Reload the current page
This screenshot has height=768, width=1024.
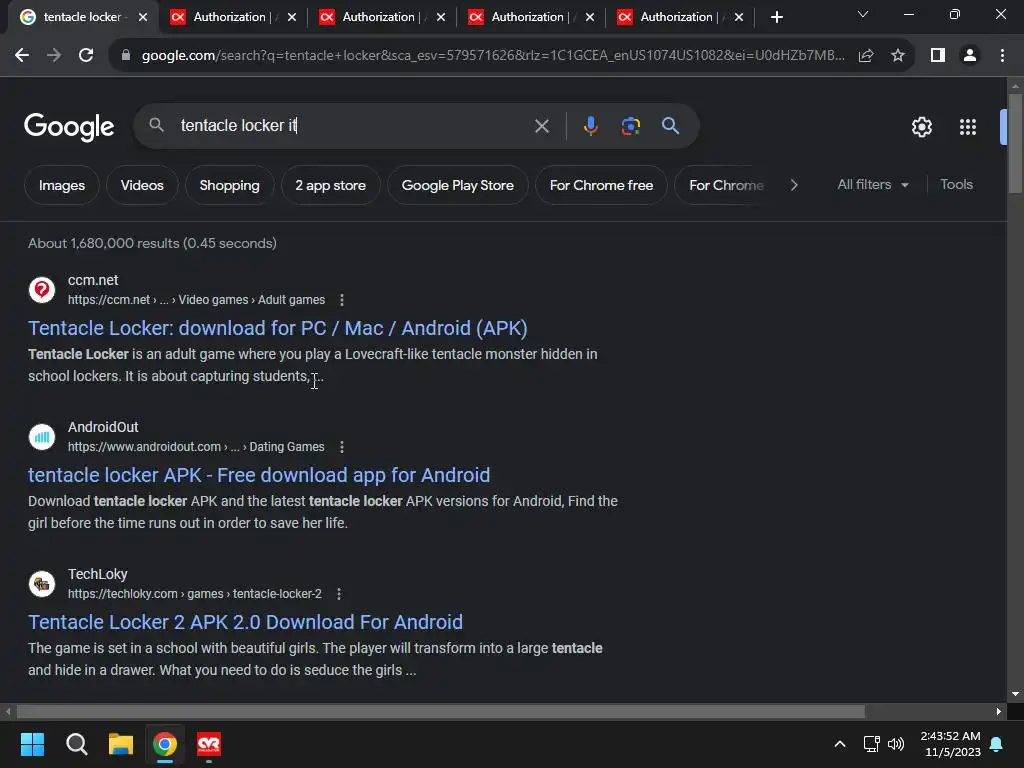point(86,56)
